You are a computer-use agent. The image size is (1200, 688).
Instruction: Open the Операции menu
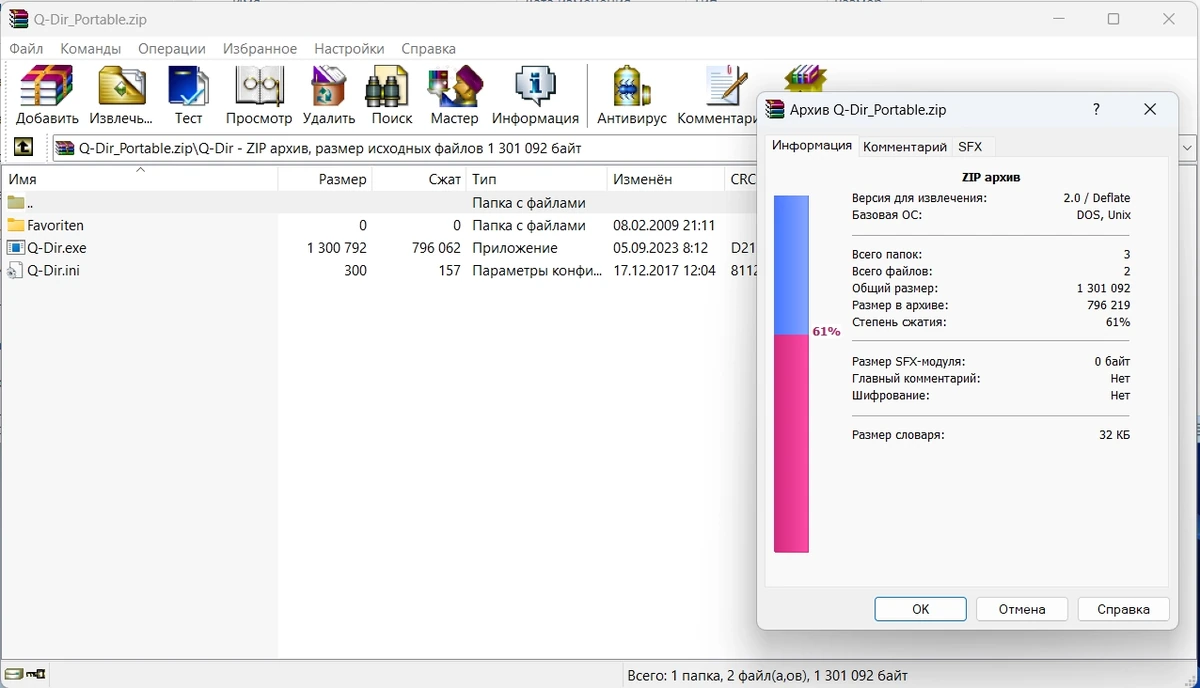pyautogui.click(x=172, y=48)
